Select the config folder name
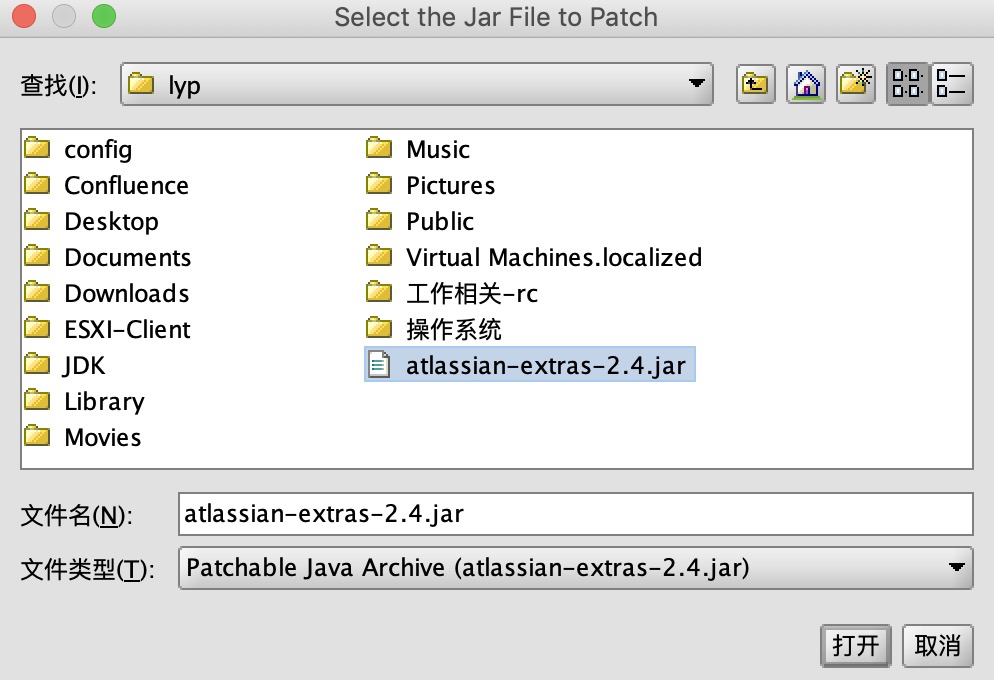Screen dimensions: 994x680 tap(98, 150)
